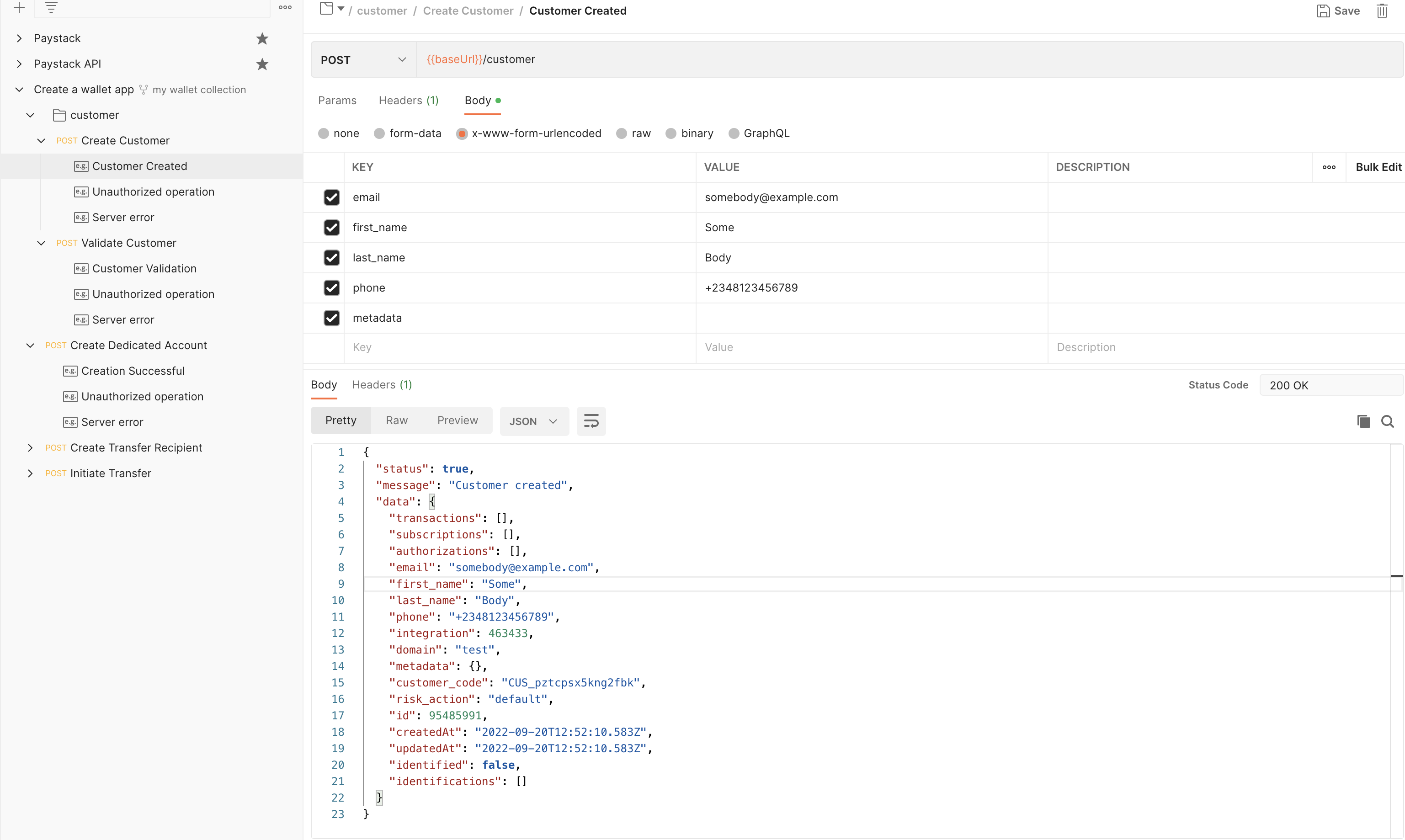Expand the Paystack collection
This screenshot has width=1405, height=840.
[x=19, y=38]
